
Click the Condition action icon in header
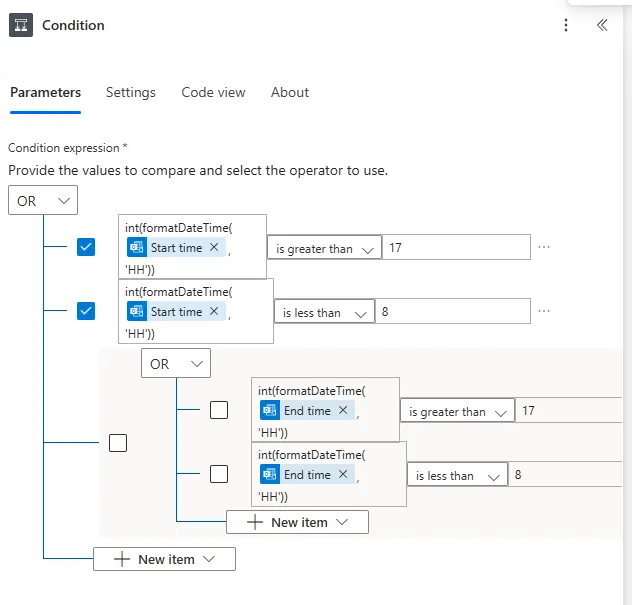coord(22,25)
